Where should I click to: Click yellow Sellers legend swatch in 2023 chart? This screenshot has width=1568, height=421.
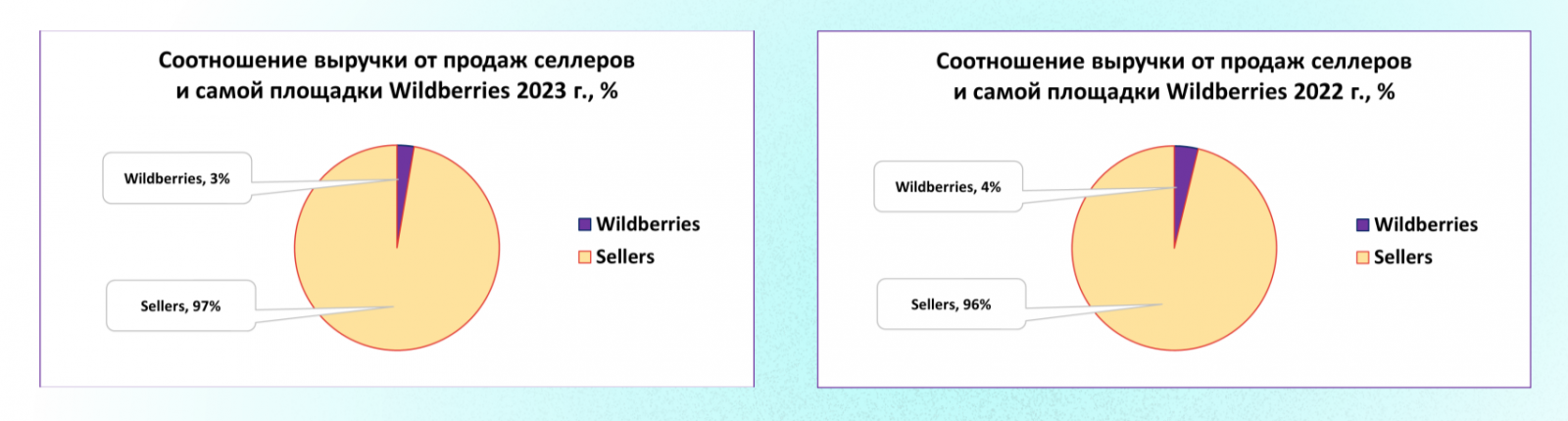[x=585, y=257]
